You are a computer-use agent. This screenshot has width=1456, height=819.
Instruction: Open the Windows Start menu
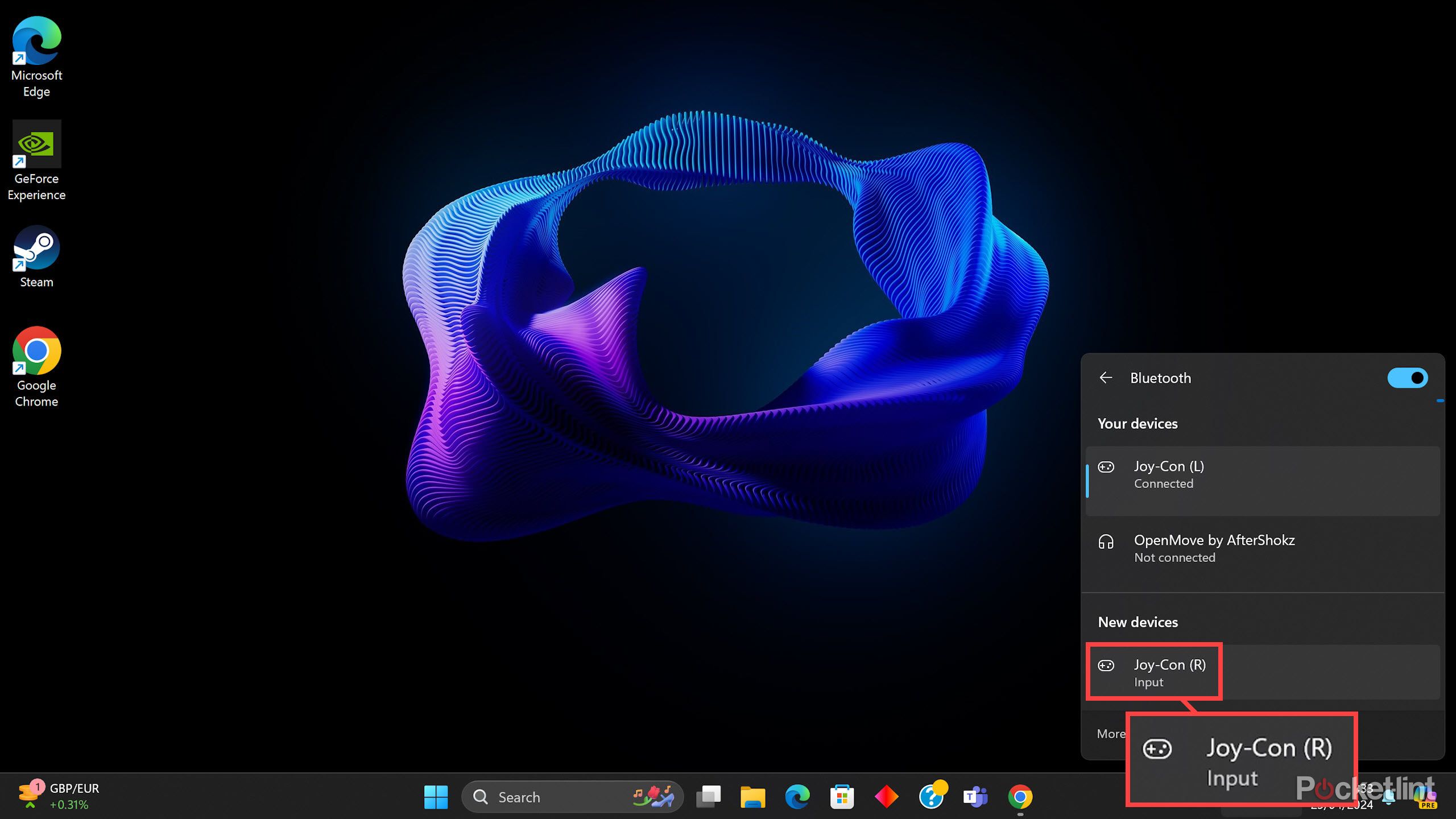[436, 797]
